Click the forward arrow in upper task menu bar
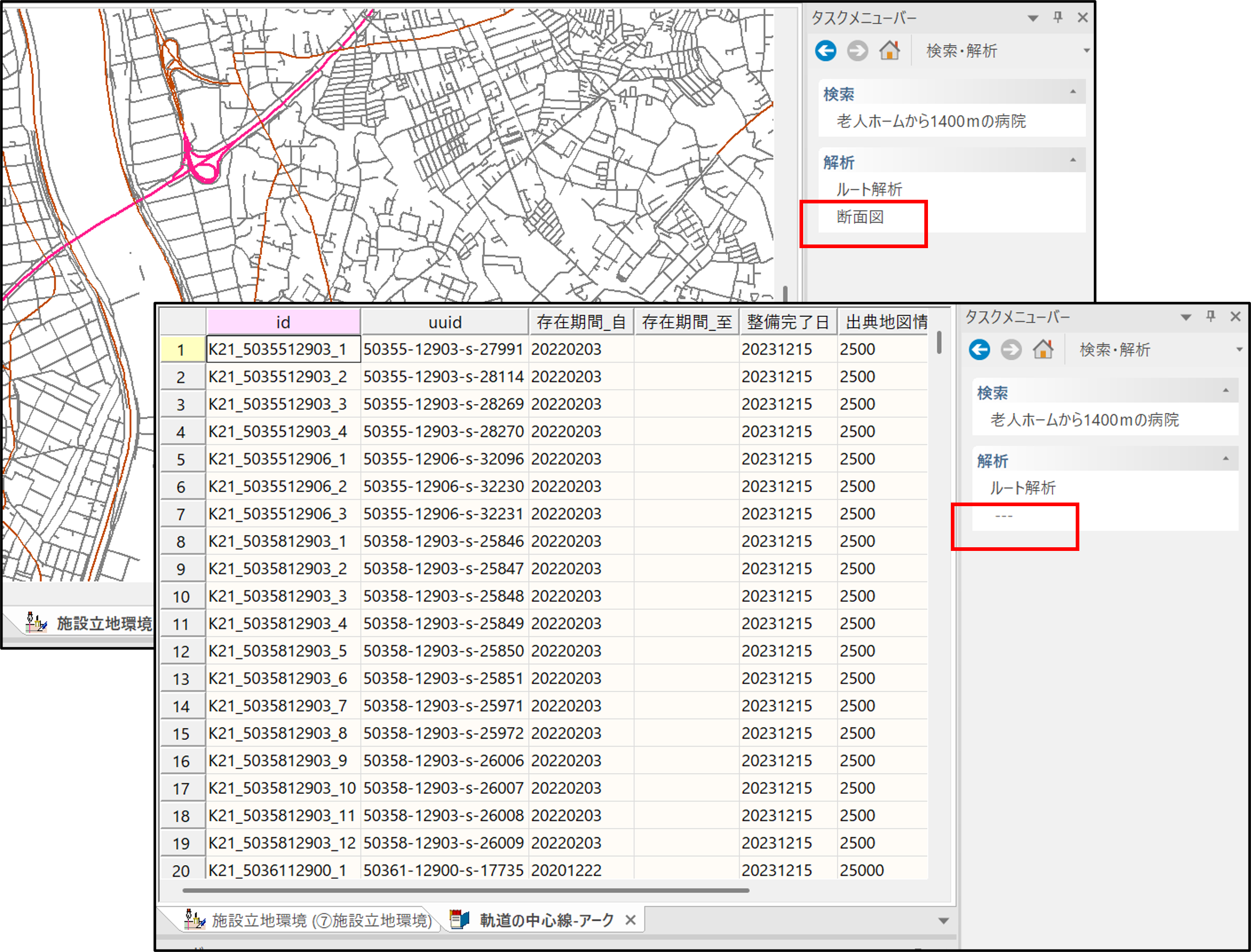Viewport: 1251px width, 952px height. click(857, 51)
